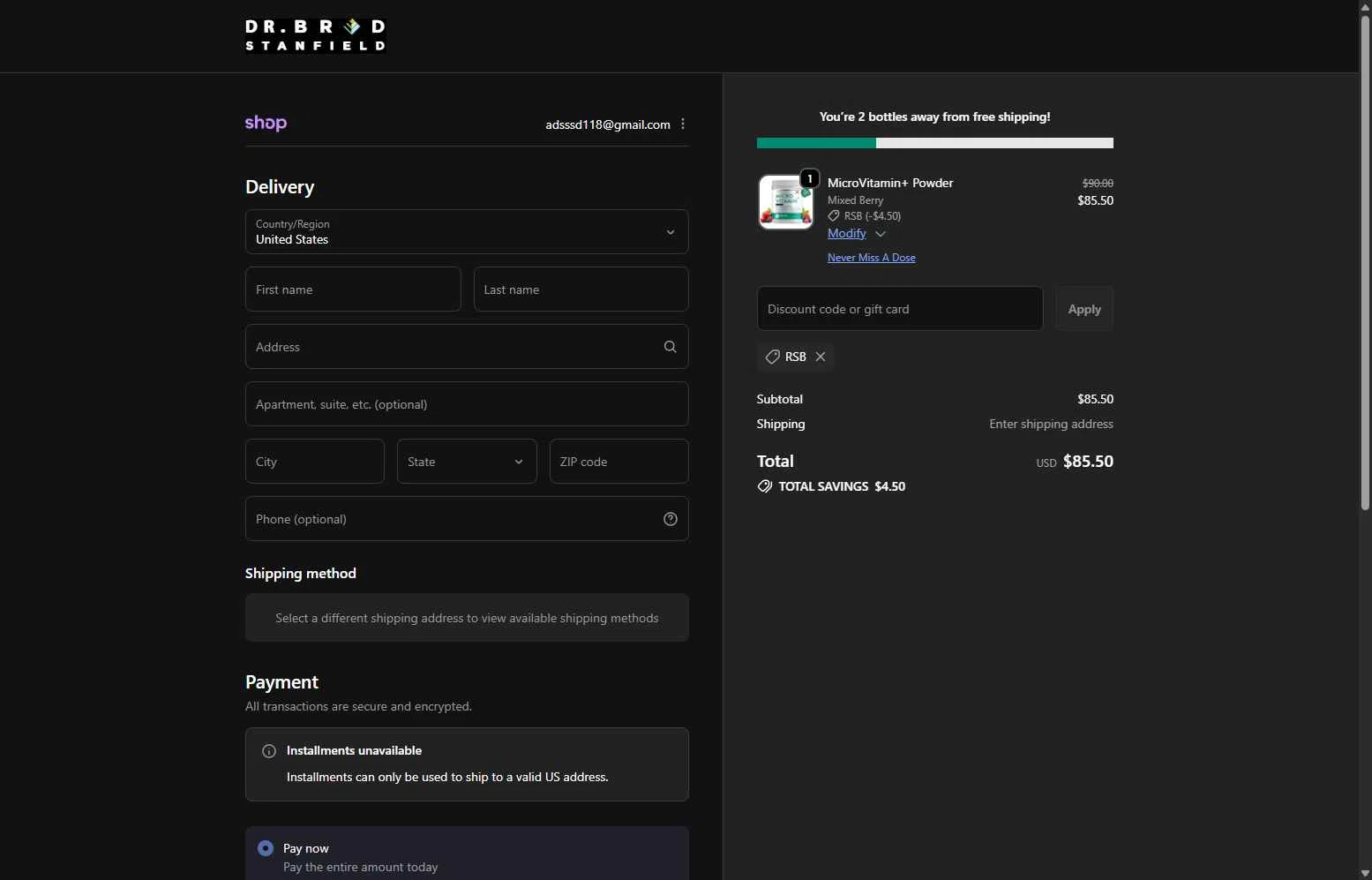Viewport: 1372px width, 880px height.
Task: Click the MicroVitamin+ Powder product name
Action: click(890, 183)
